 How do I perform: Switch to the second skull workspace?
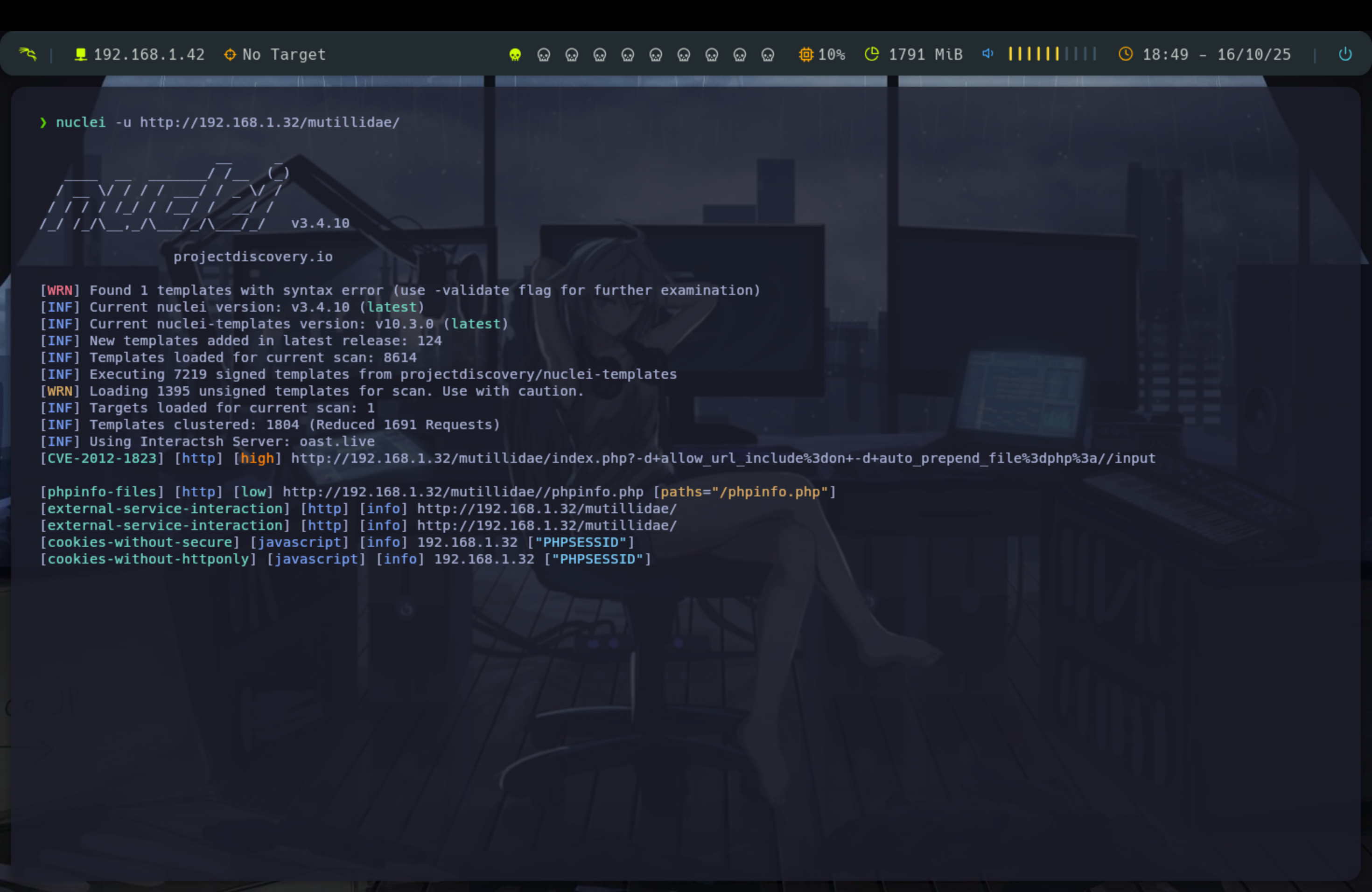point(543,55)
